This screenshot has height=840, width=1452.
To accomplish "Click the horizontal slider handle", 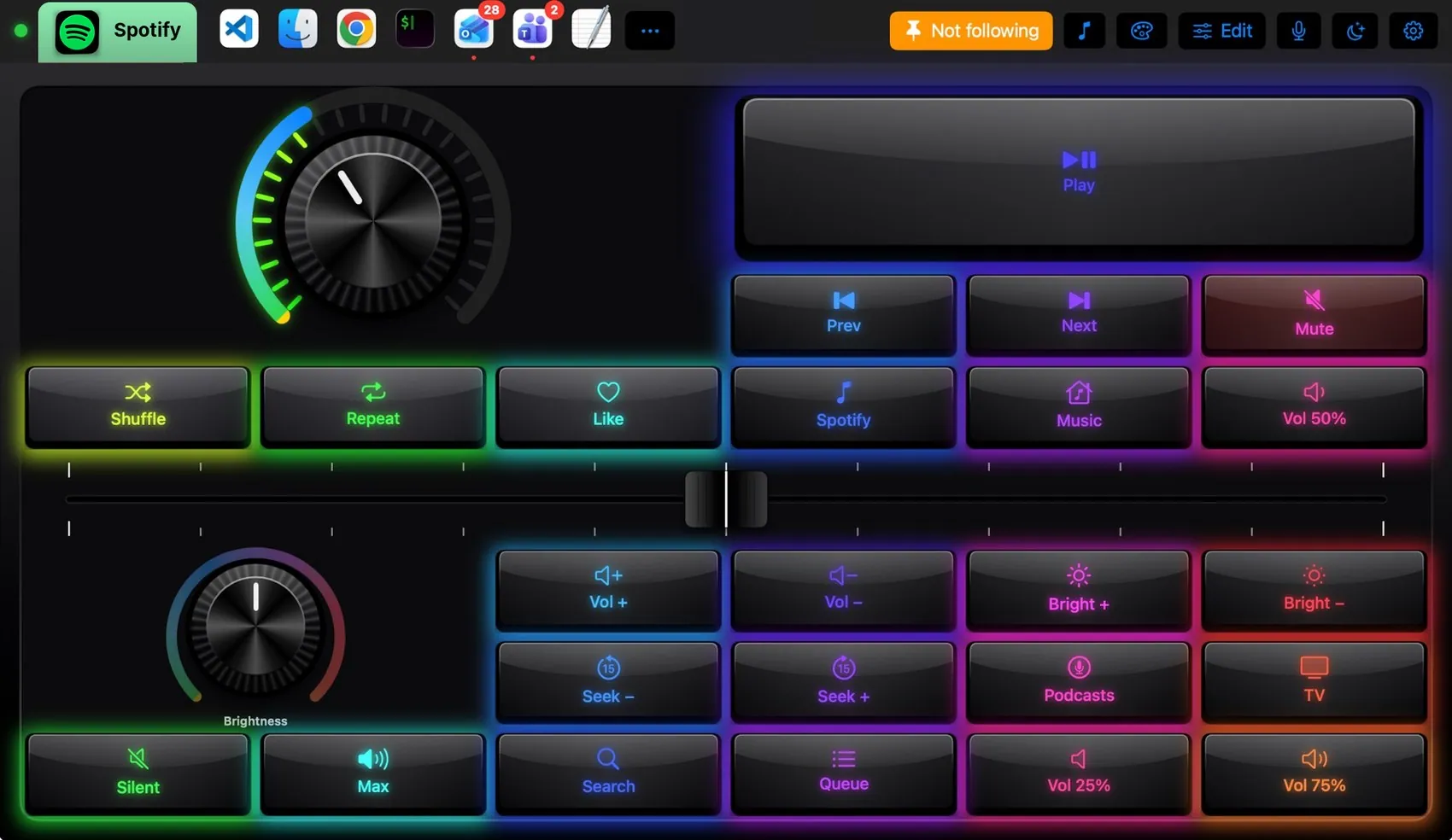I will click(x=726, y=499).
